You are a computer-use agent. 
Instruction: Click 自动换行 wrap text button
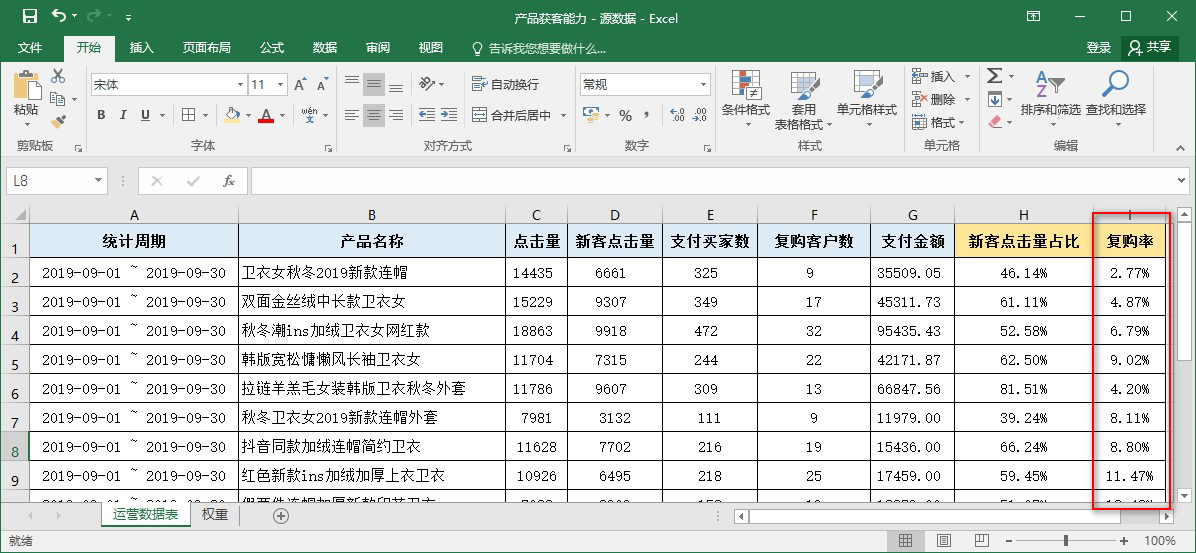[505, 84]
